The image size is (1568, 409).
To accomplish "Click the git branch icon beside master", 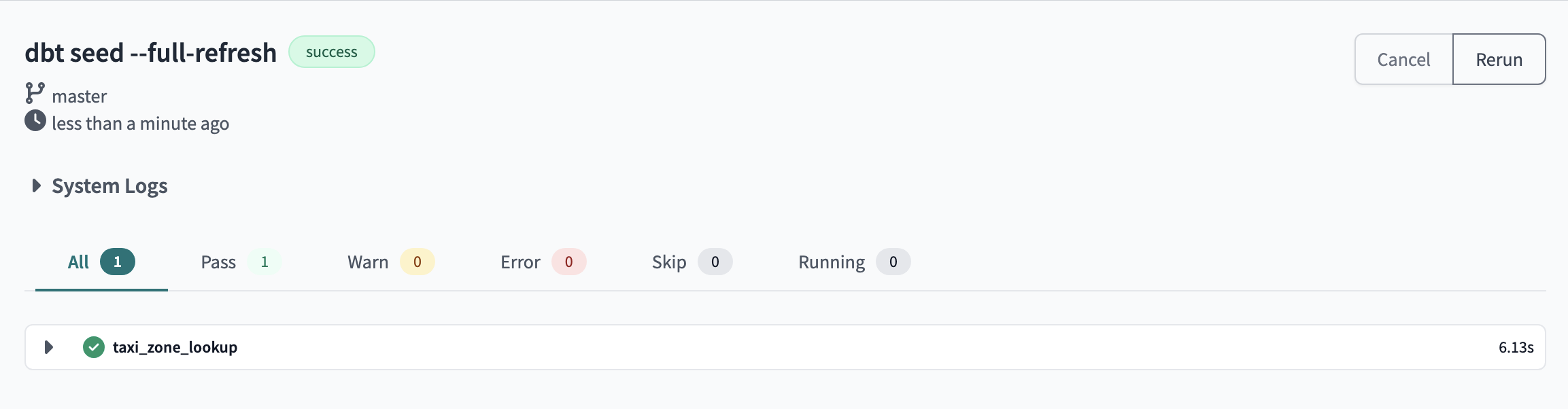I will (35, 93).
